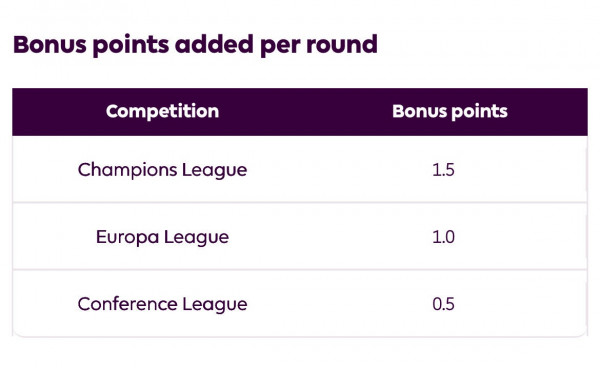Click the Europa League table cell
The width and height of the screenshot is (600, 368).
point(162,237)
